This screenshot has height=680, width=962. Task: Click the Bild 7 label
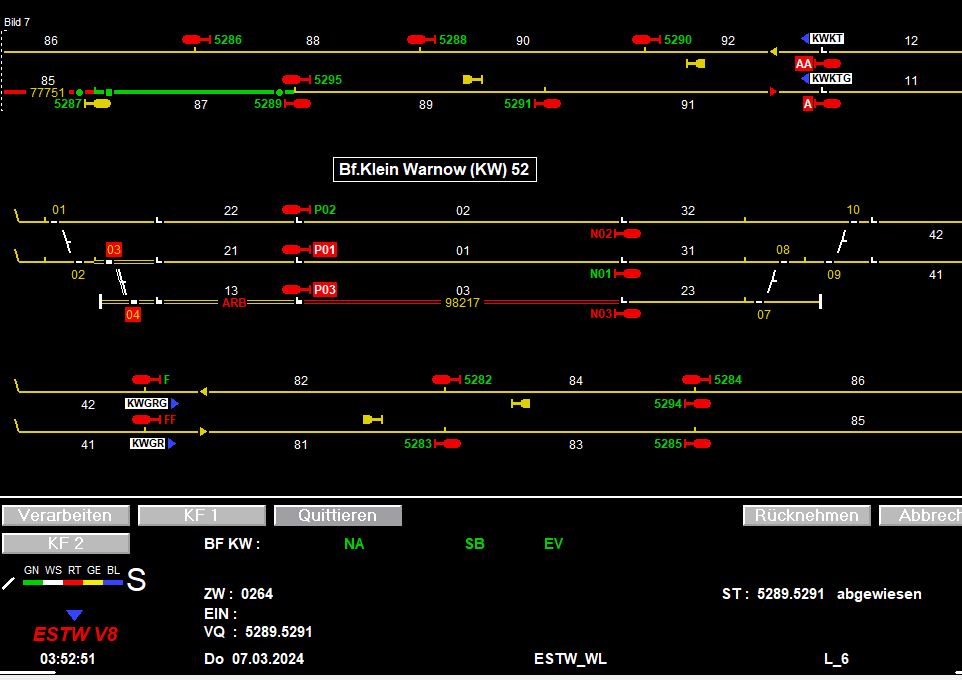[x=17, y=22]
